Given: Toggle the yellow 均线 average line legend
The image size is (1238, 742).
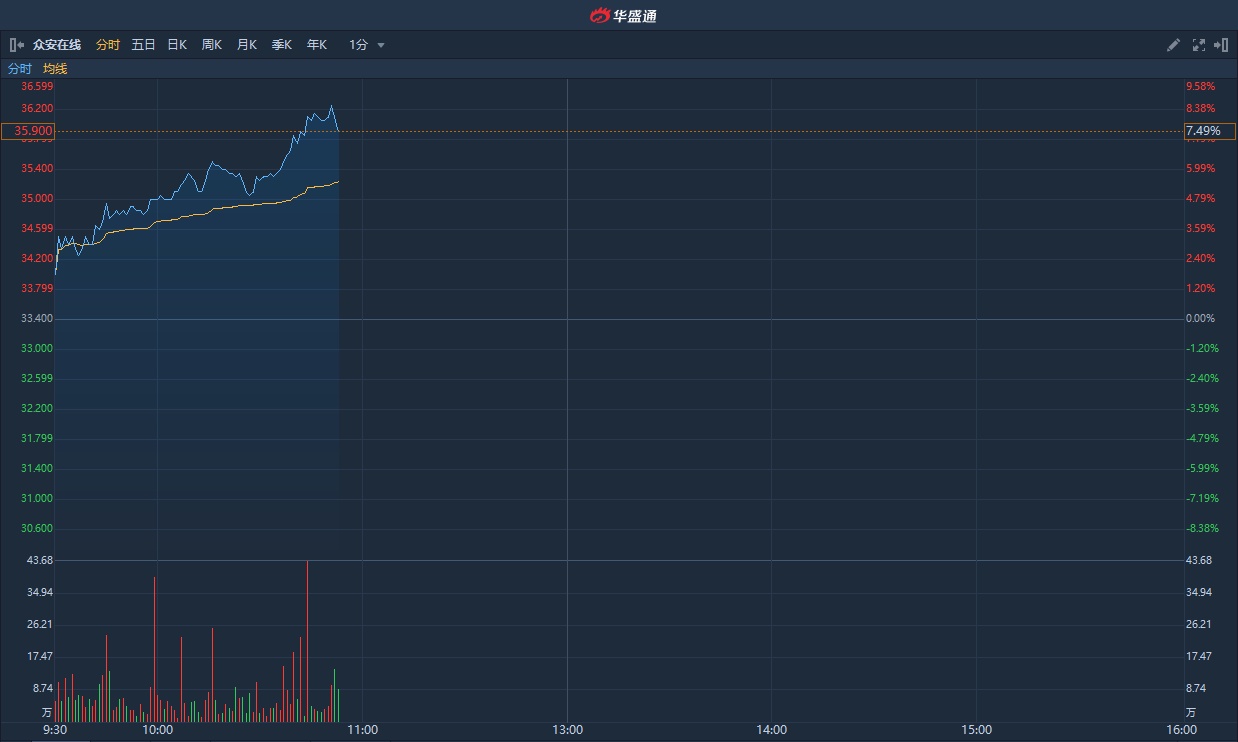Looking at the screenshot, I should click(x=55, y=69).
